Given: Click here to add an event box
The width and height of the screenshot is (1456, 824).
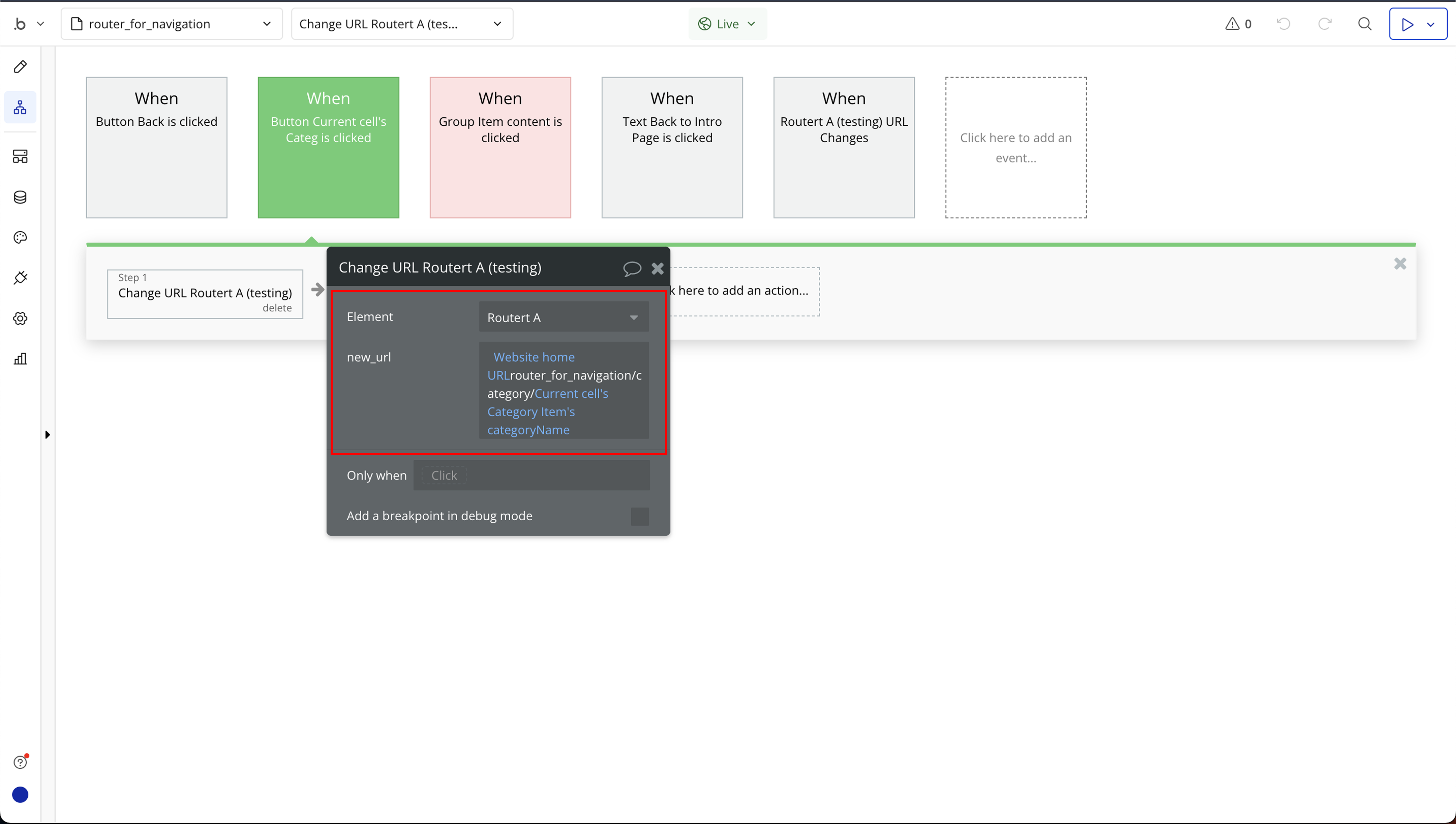Looking at the screenshot, I should (x=1015, y=147).
